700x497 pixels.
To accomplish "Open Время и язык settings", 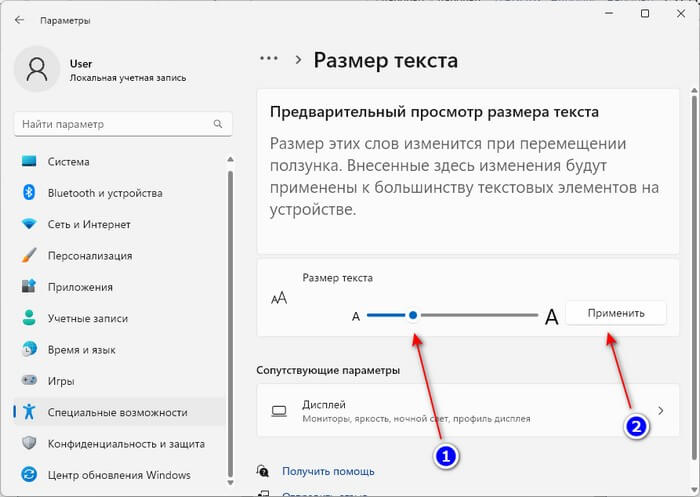I will tap(120, 349).
